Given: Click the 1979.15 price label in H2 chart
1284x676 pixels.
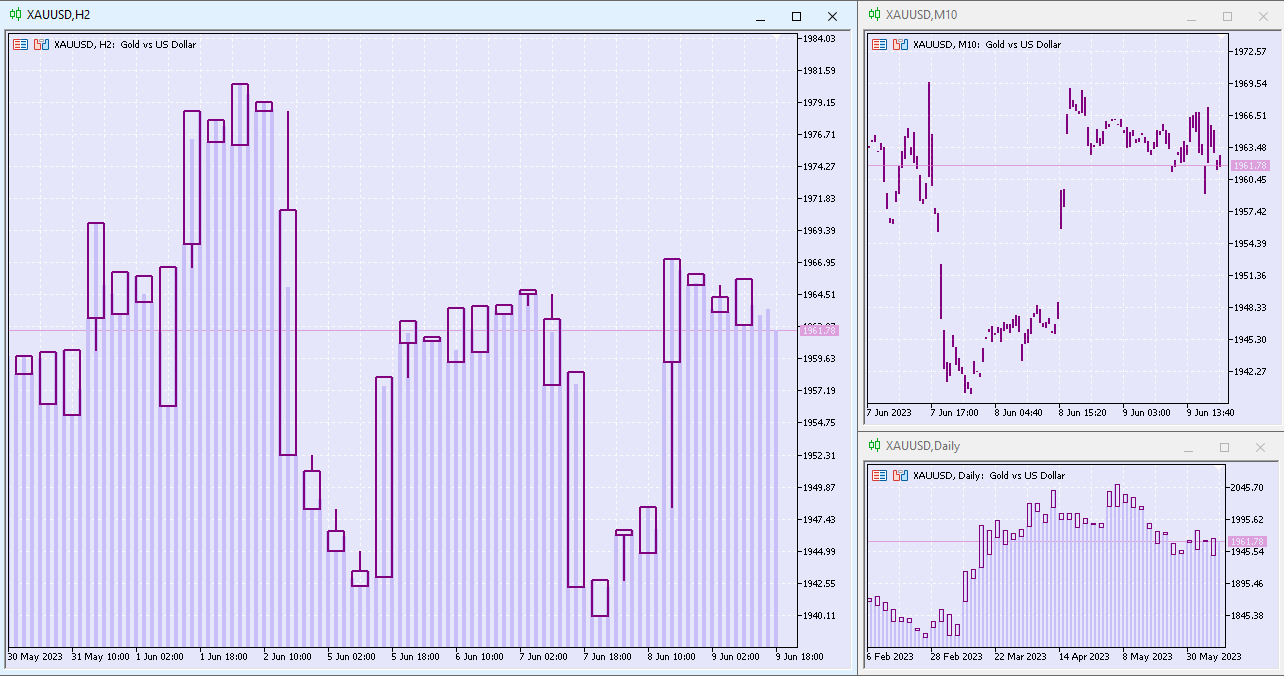Looking at the screenshot, I should (819, 102).
